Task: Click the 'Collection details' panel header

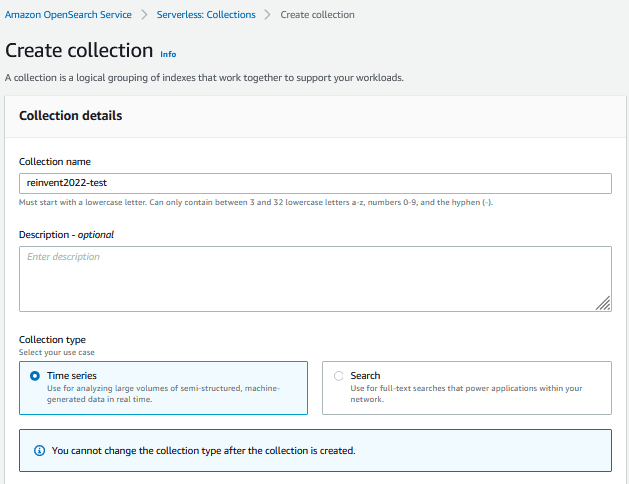Action: (71, 116)
